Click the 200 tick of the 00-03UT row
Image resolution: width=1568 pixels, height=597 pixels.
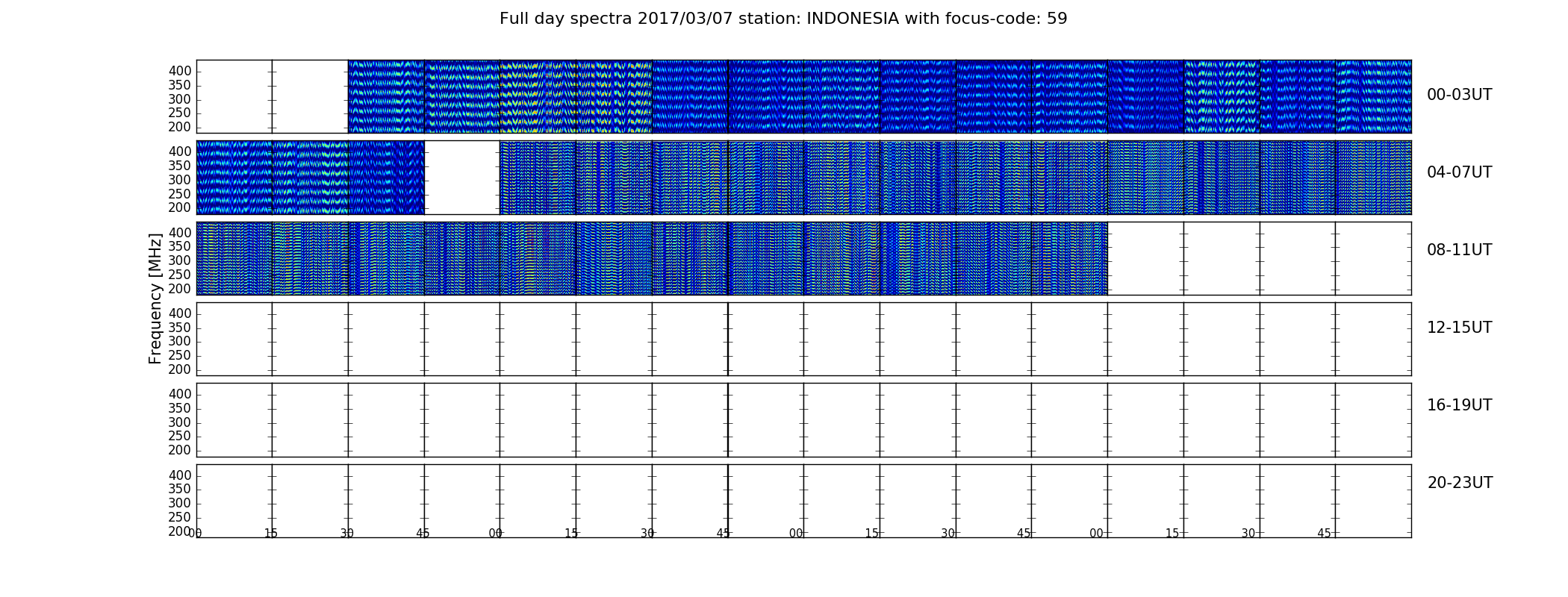point(180,128)
